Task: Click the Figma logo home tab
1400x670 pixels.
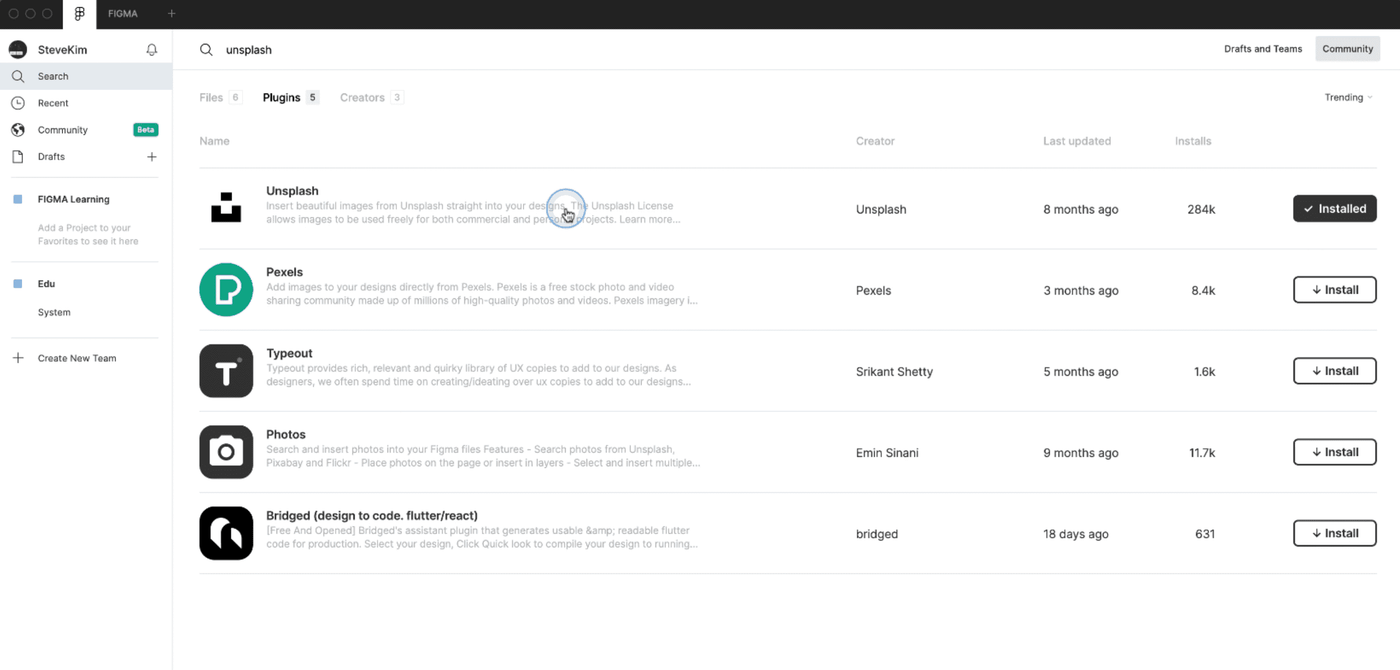Action: (x=79, y=14)
